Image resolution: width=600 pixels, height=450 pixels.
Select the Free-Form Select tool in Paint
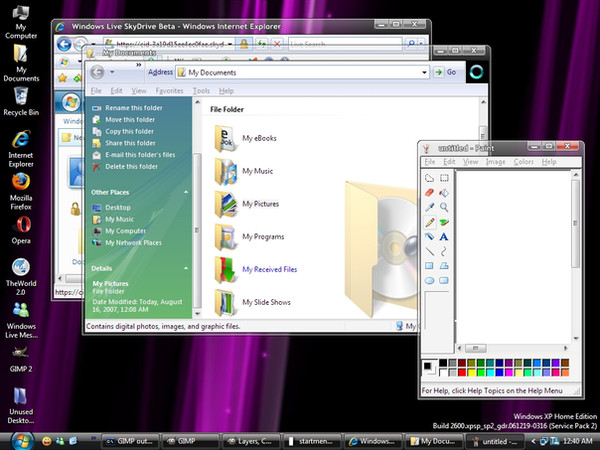tap(429, 178)
